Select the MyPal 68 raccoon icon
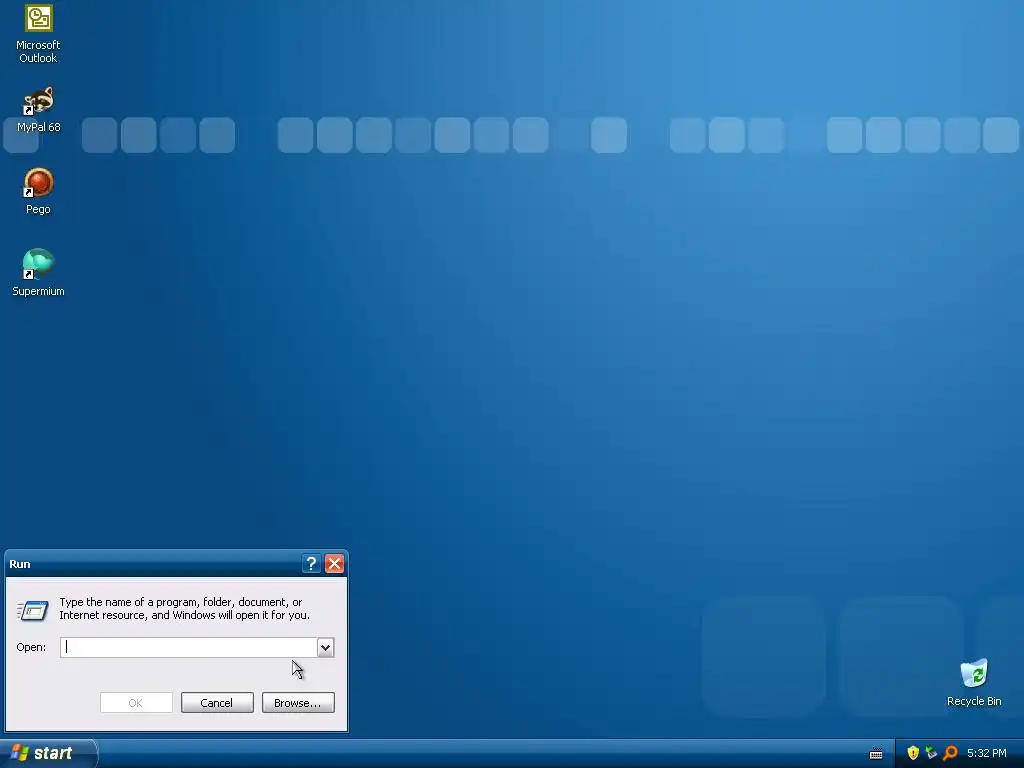1024x768 pixels. pos(39,101)
